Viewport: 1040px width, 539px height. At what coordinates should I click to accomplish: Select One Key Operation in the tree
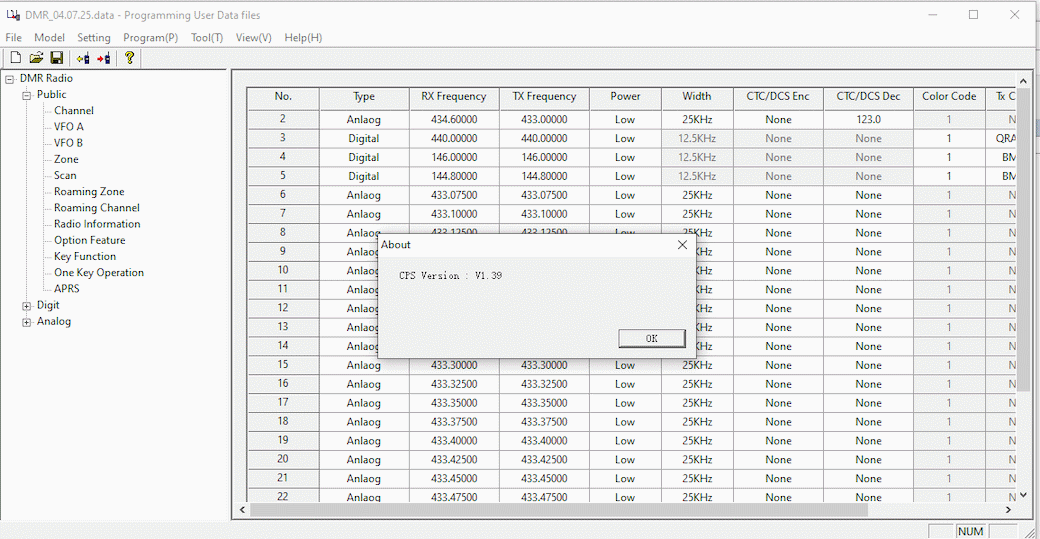[x=99, y=272]
